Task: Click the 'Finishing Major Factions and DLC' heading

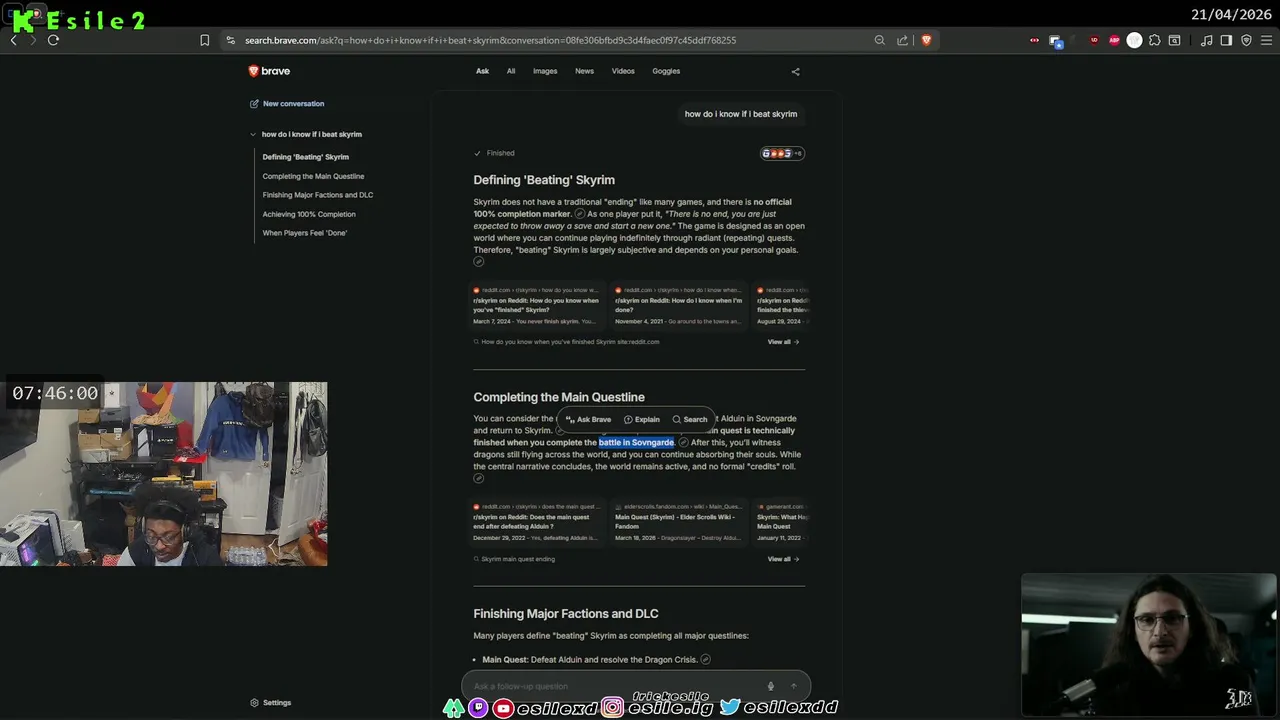Action: tap(566, 614)
